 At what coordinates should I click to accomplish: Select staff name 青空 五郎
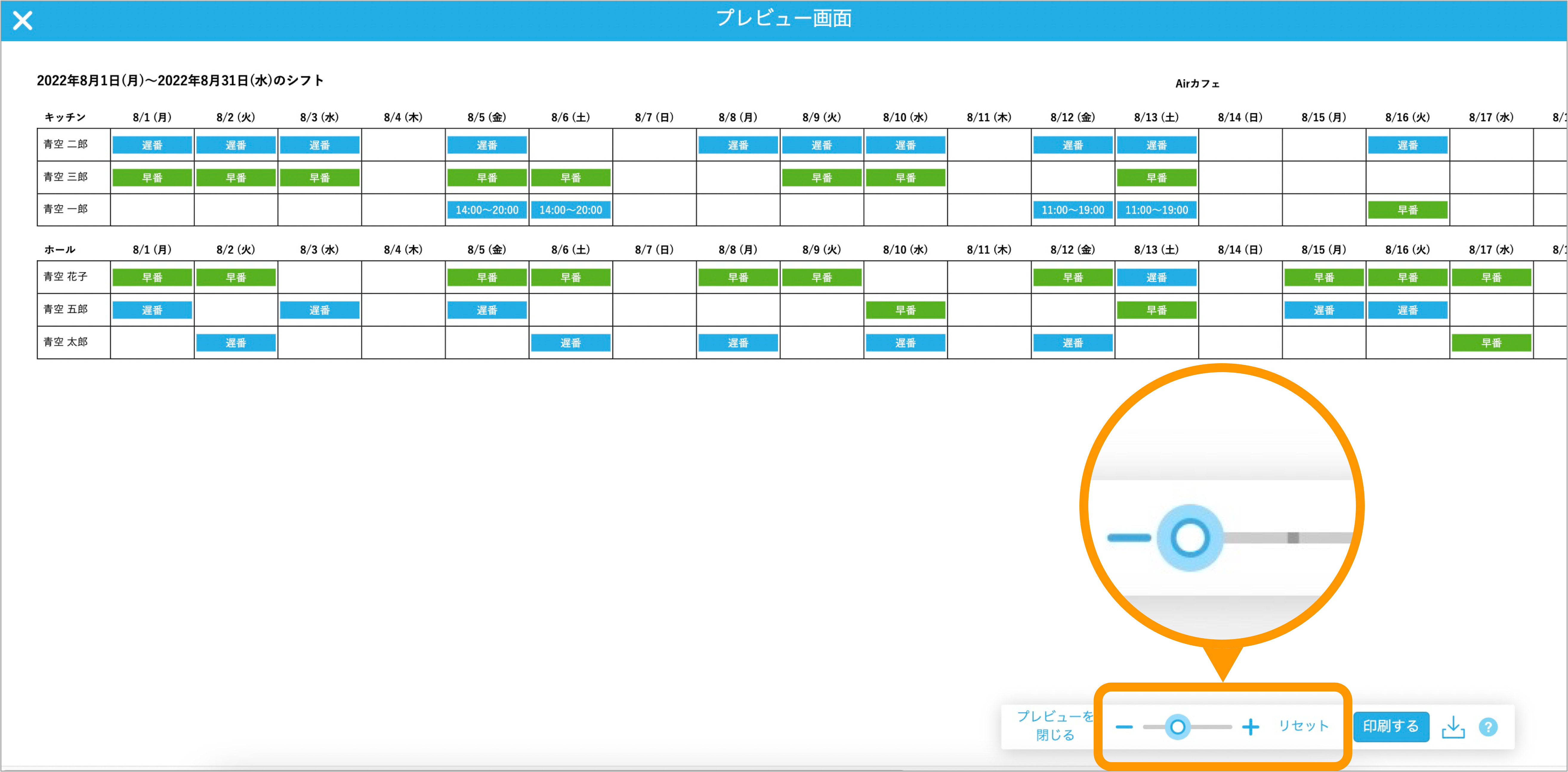(65, 310)
